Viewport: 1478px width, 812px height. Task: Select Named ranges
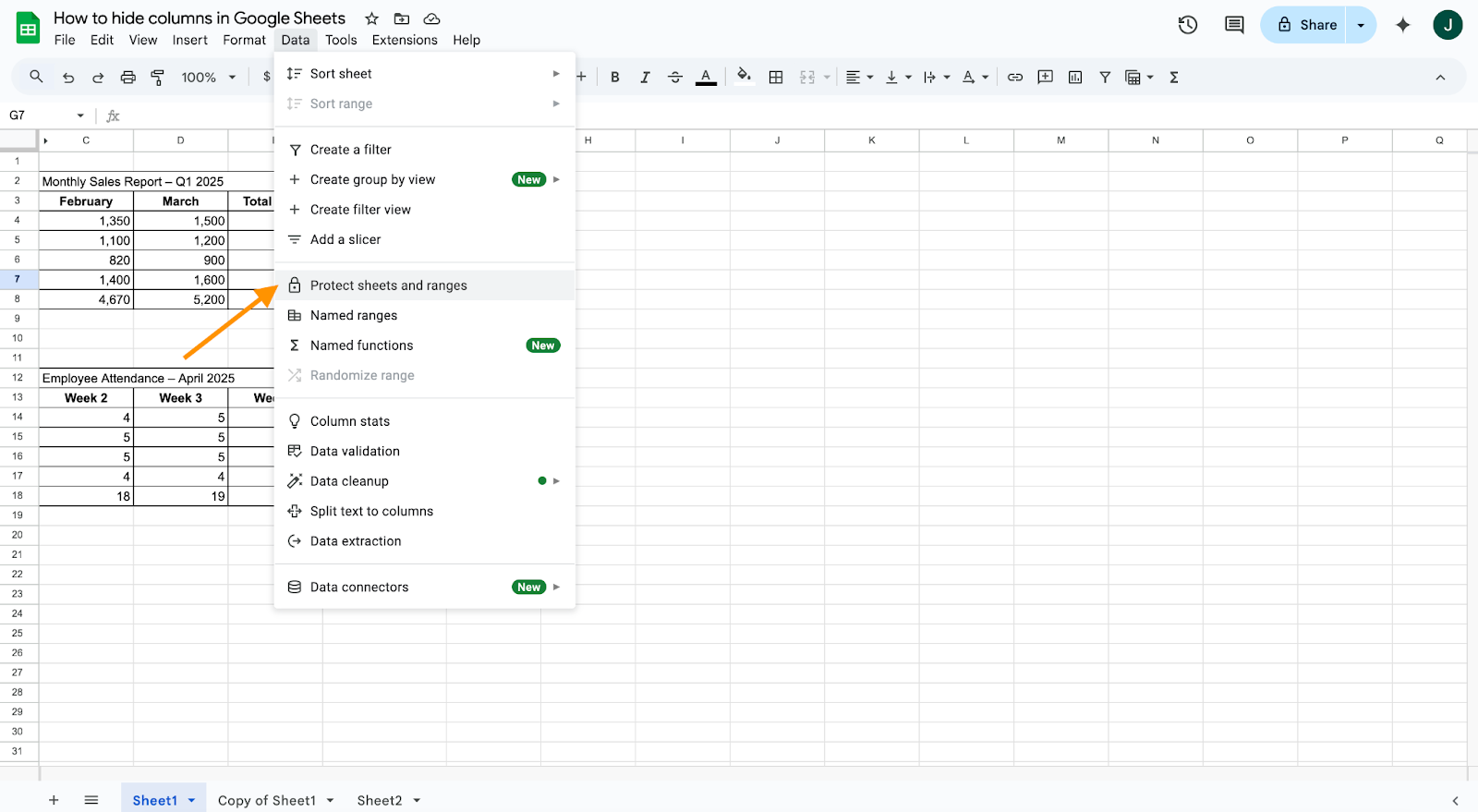(425, 315)
